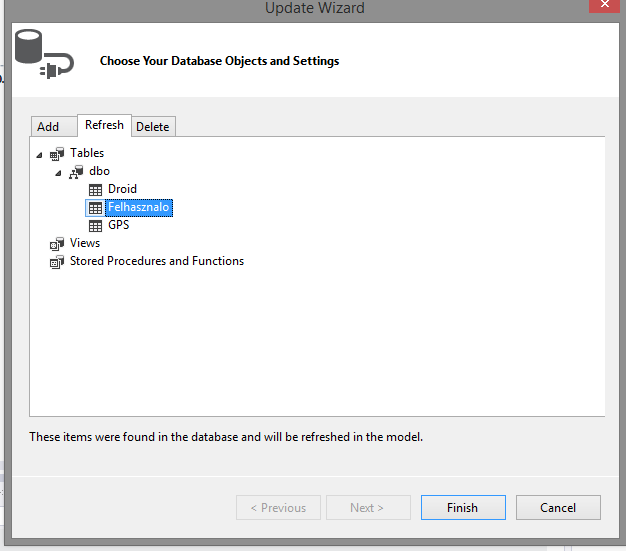The image size is (626, 551).
Task: Click the Droid table grid icon
Action: pos(95,190)
